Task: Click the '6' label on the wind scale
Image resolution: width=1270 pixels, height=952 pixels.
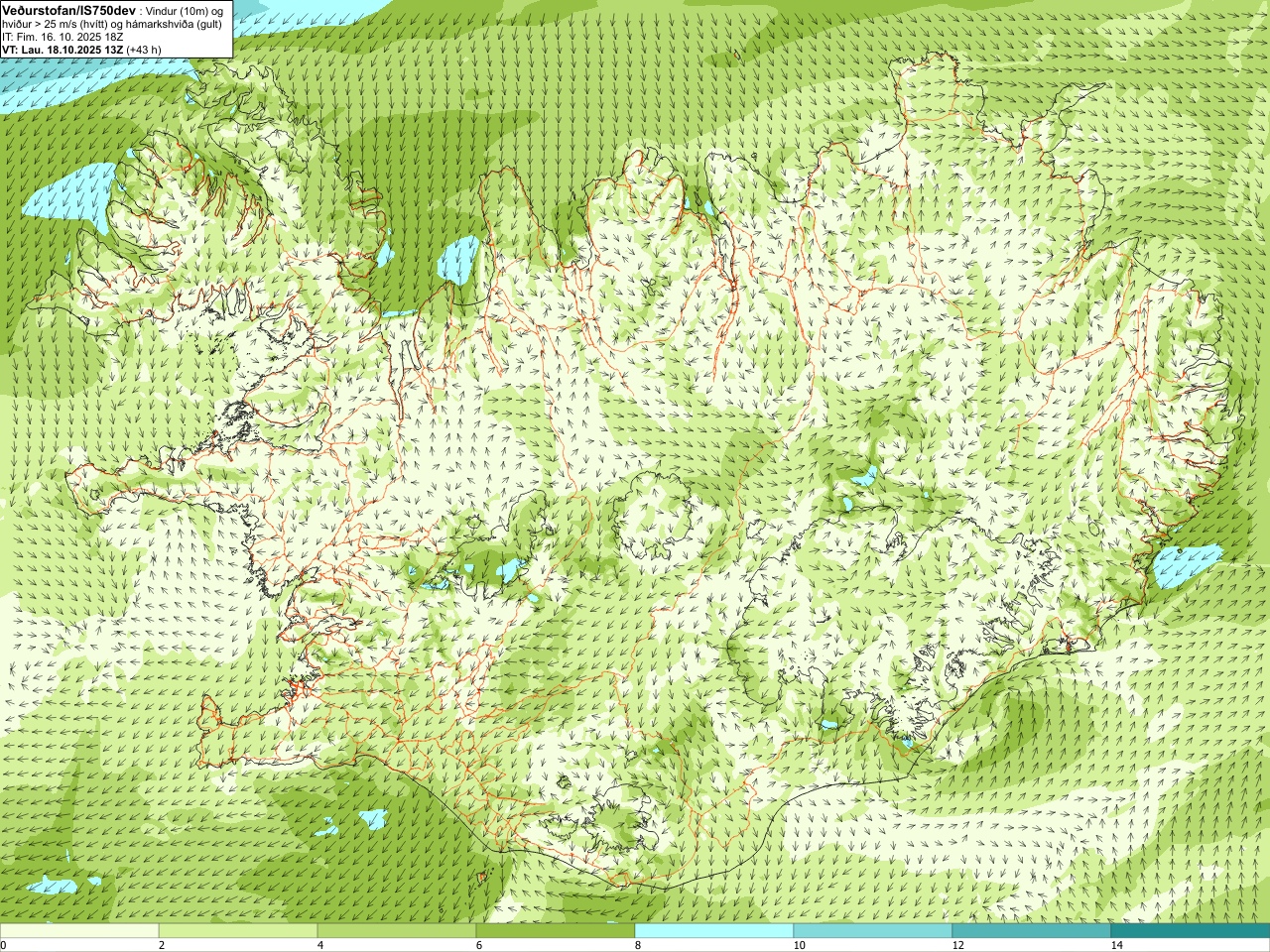Action: [479, 945]
